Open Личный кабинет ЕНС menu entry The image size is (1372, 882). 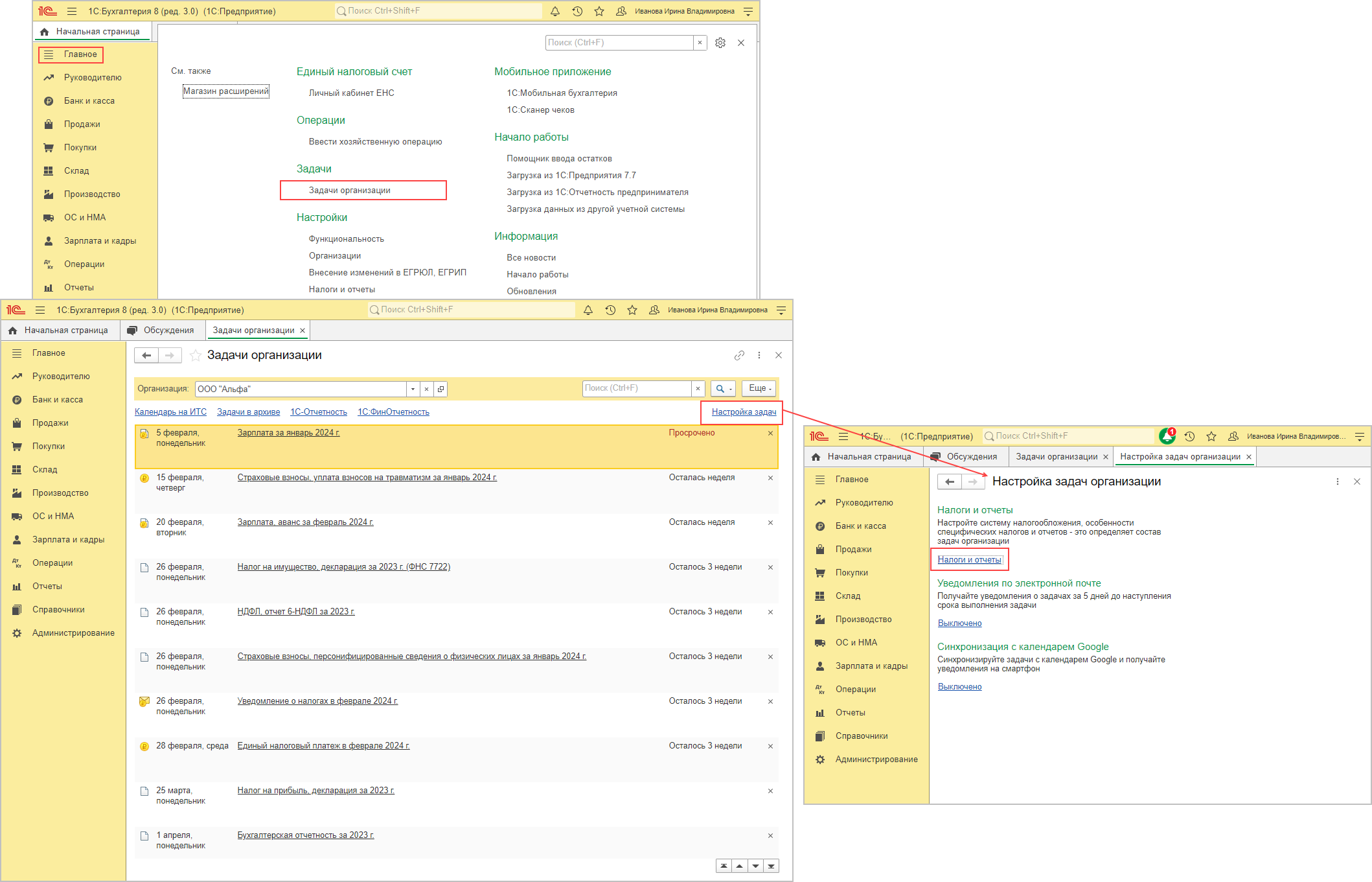click(352, 93)
